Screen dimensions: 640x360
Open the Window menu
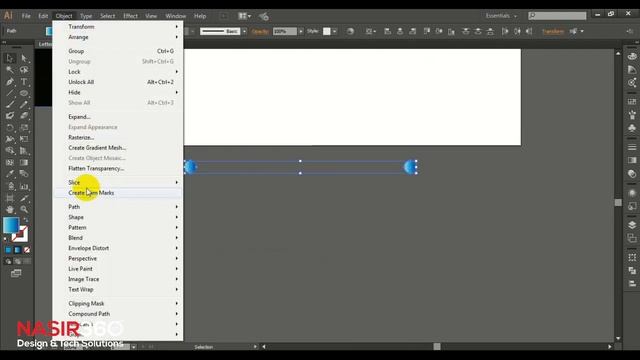click(176, 16)
